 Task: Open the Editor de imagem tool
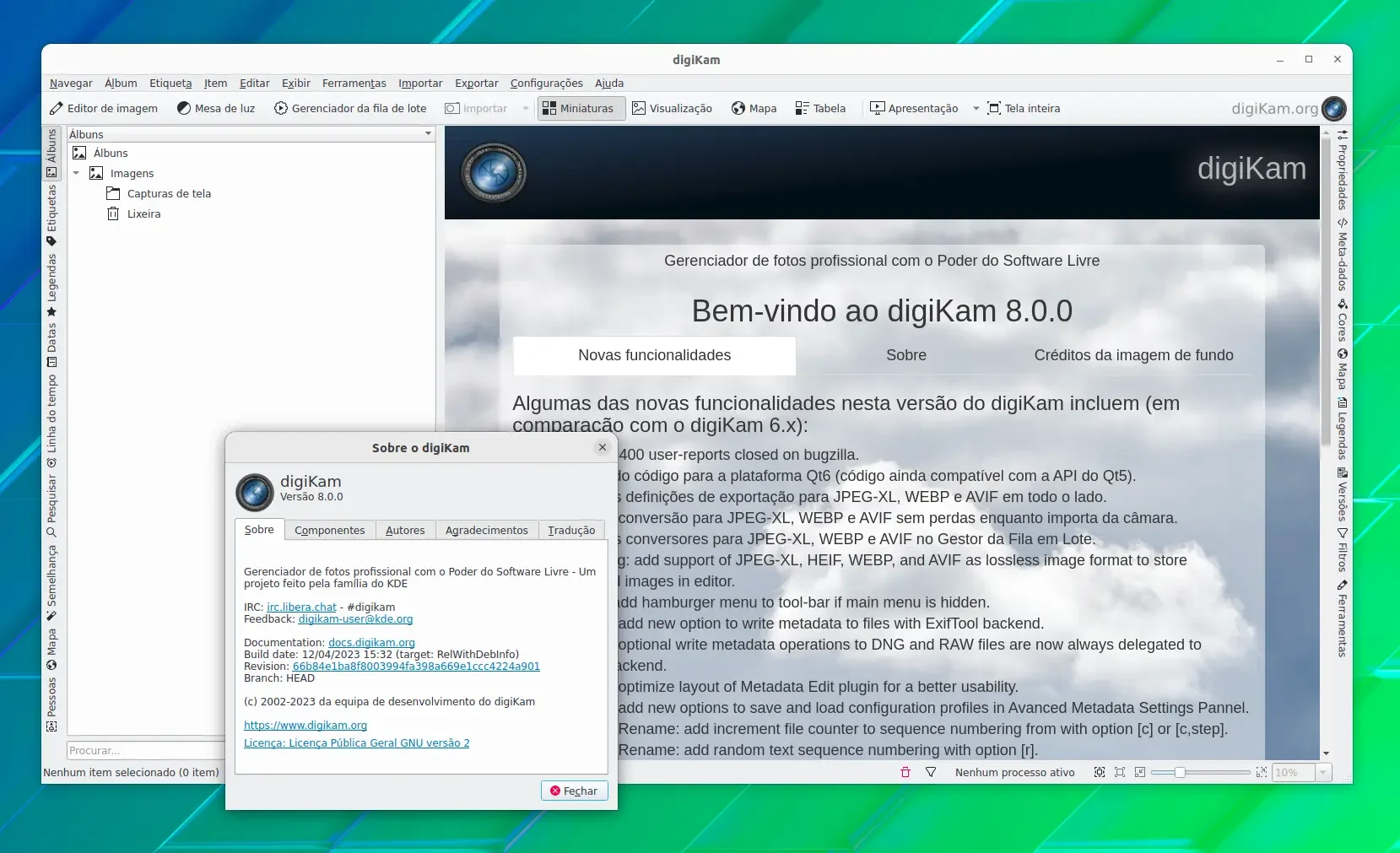(103, 108)
